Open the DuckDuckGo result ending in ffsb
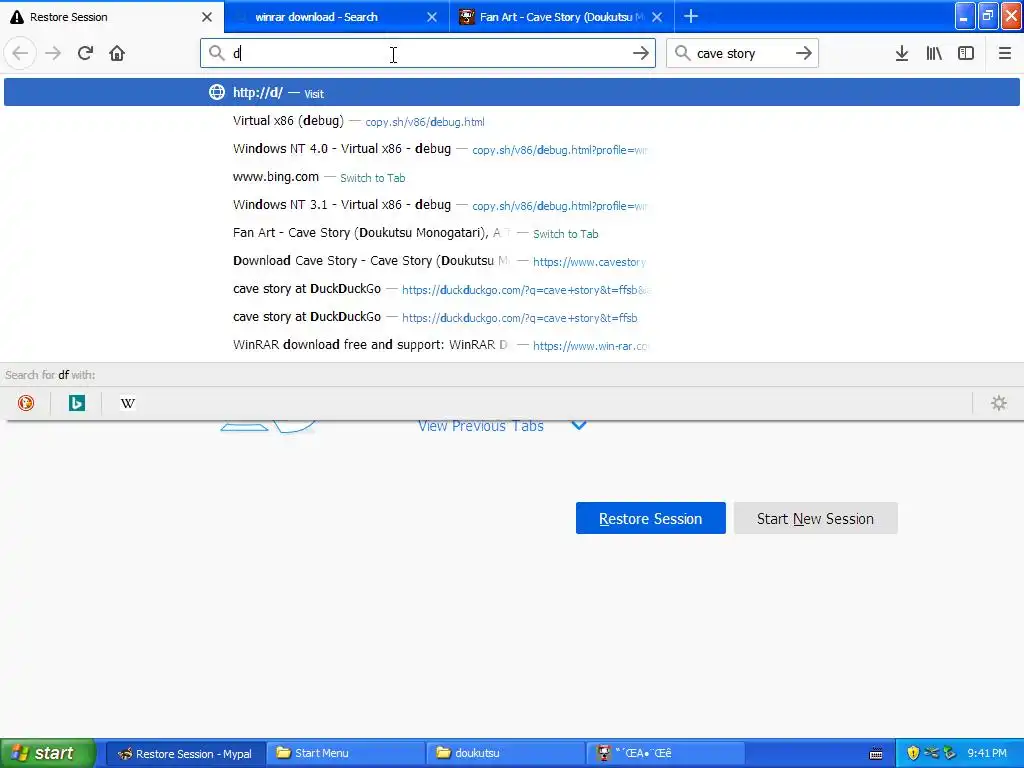This screenshot has height=768, width=1024. 512,317
